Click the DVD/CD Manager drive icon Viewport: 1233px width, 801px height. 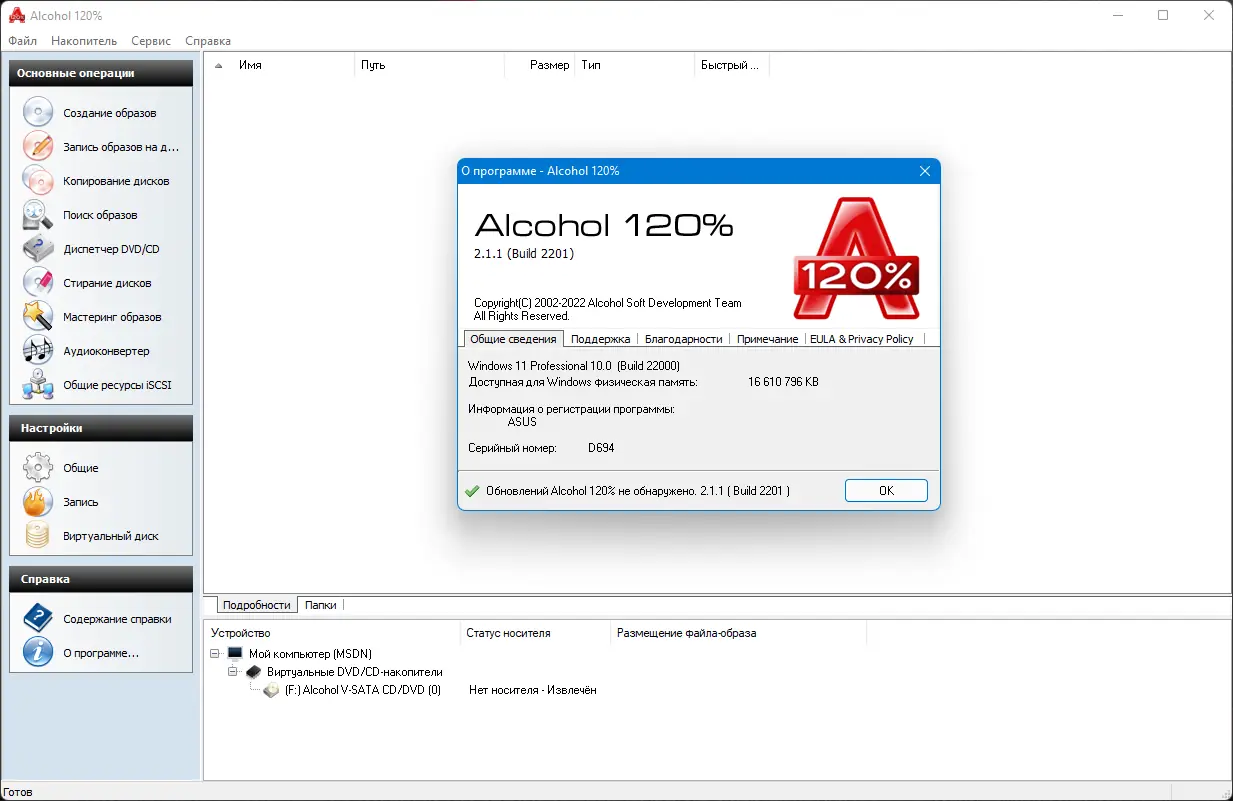click(37, 249)
